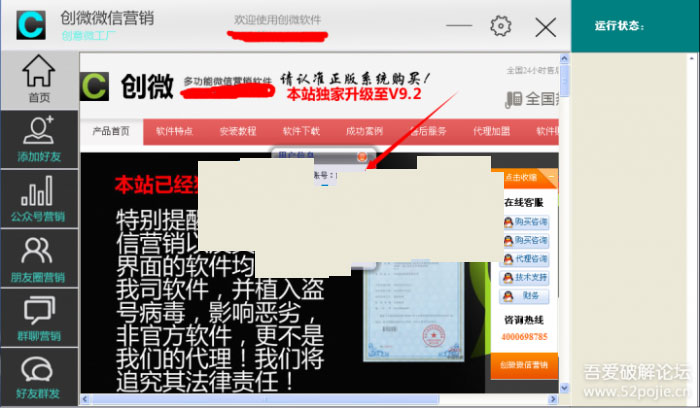
Task: Click the certificate document thumbnail
Action: [413, 312]
